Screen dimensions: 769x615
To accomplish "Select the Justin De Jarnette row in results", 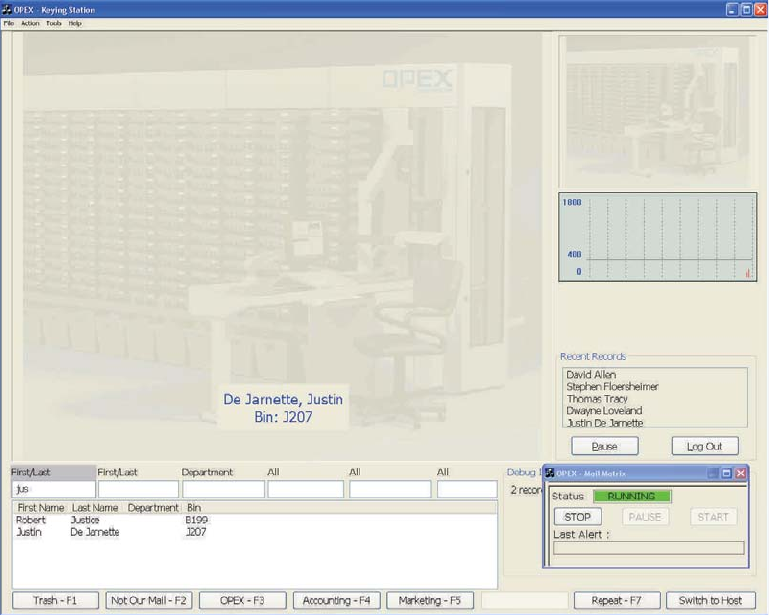I will [x=255, y=532].
